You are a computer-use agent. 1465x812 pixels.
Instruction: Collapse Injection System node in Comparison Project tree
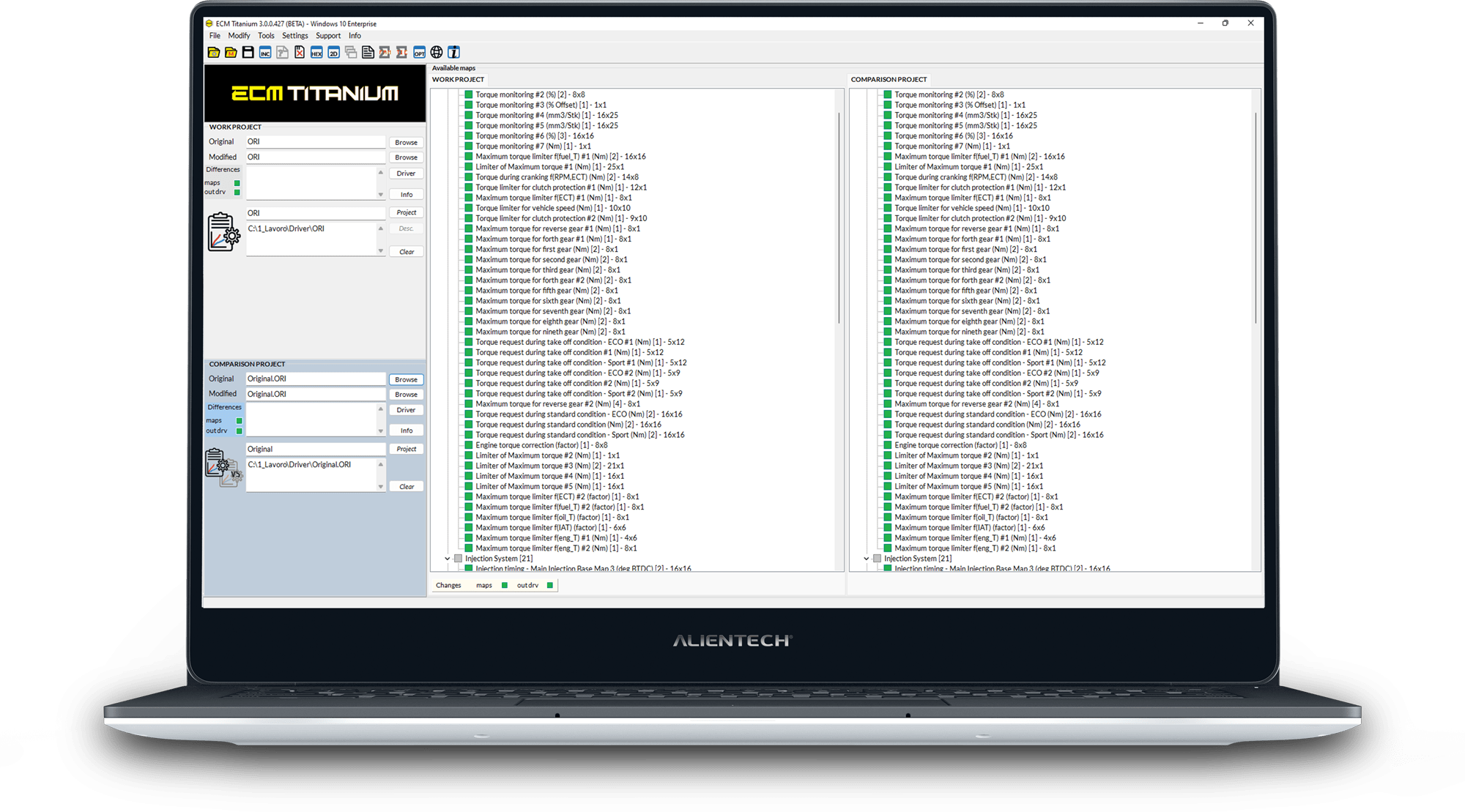[x=867, y=559]
